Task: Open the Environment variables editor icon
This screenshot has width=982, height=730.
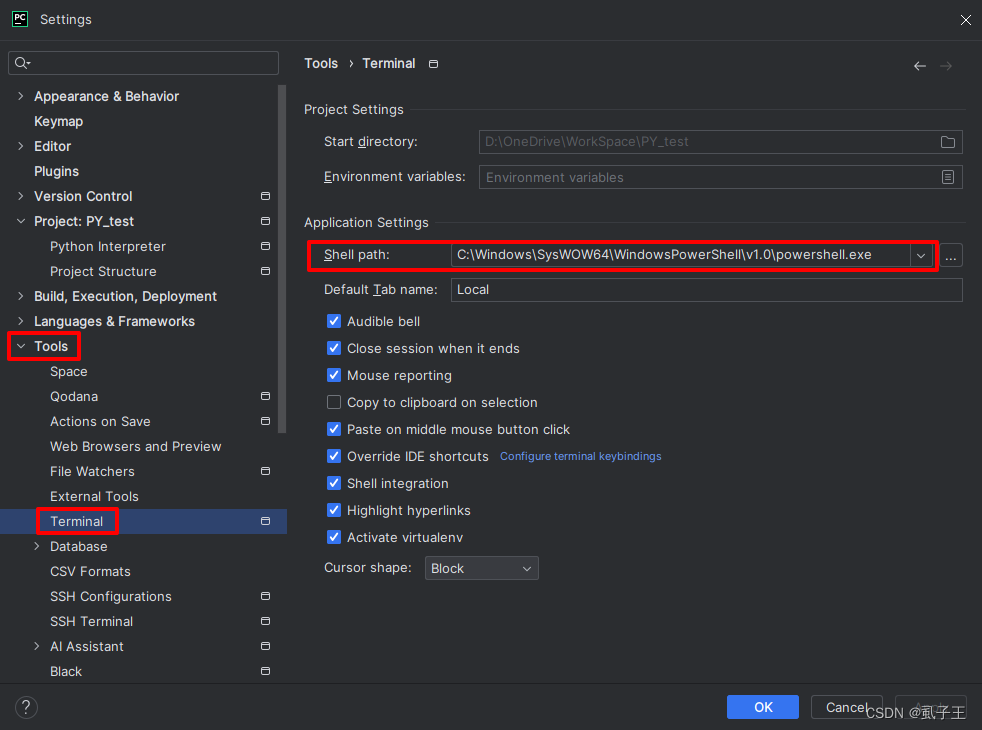Action: (x=947, y=176)
